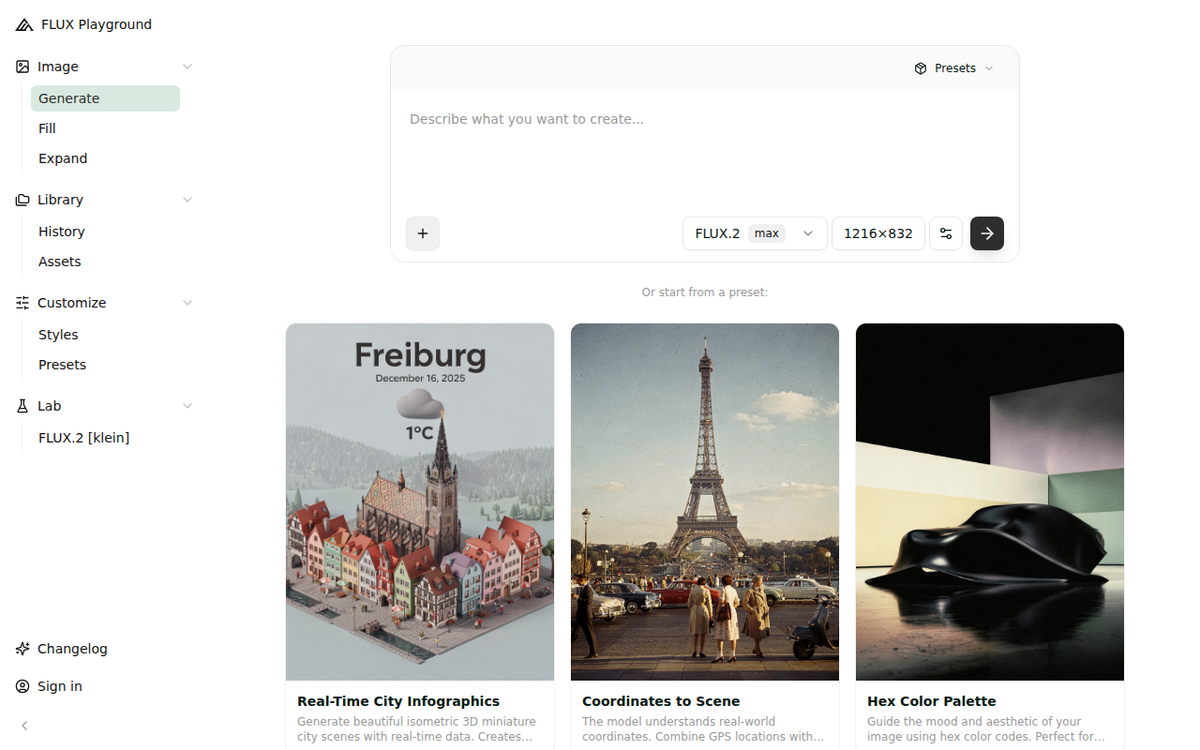The width and height of the screenshot is (1200, 750).
Task: Click the Coordinates to Scene description text
Action: pos(703,729)
